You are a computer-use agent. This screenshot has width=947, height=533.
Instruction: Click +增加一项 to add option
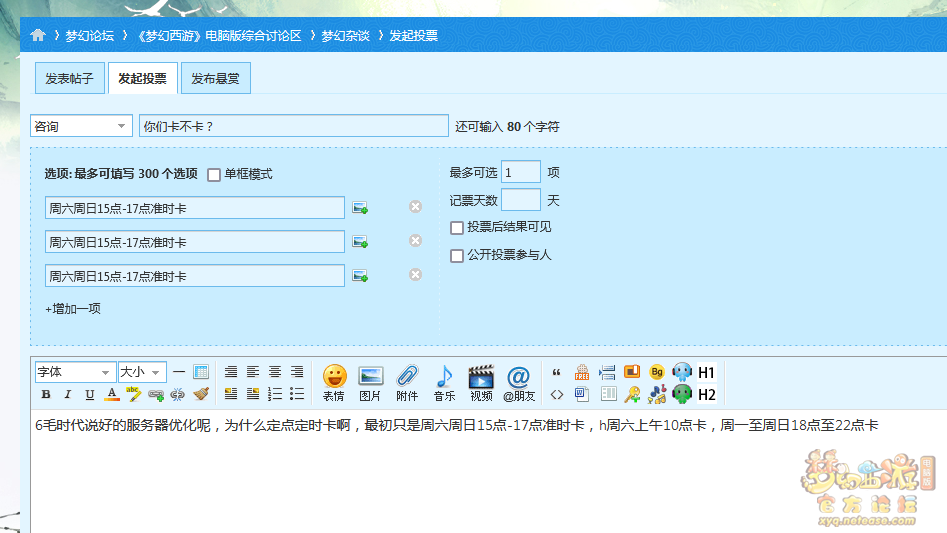[x=73, y=308]
